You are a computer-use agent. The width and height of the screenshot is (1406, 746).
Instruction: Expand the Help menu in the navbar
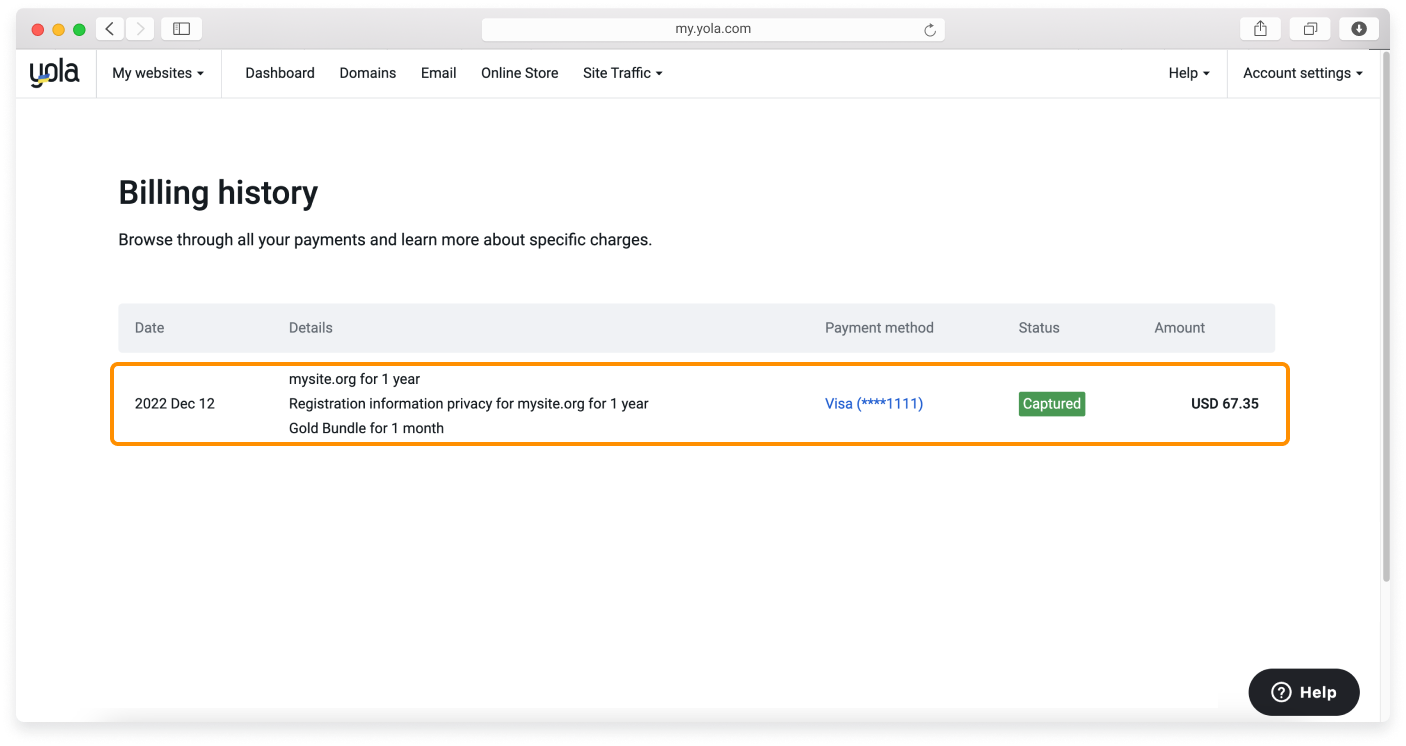pyautogui.click(x=1188, y=72)
